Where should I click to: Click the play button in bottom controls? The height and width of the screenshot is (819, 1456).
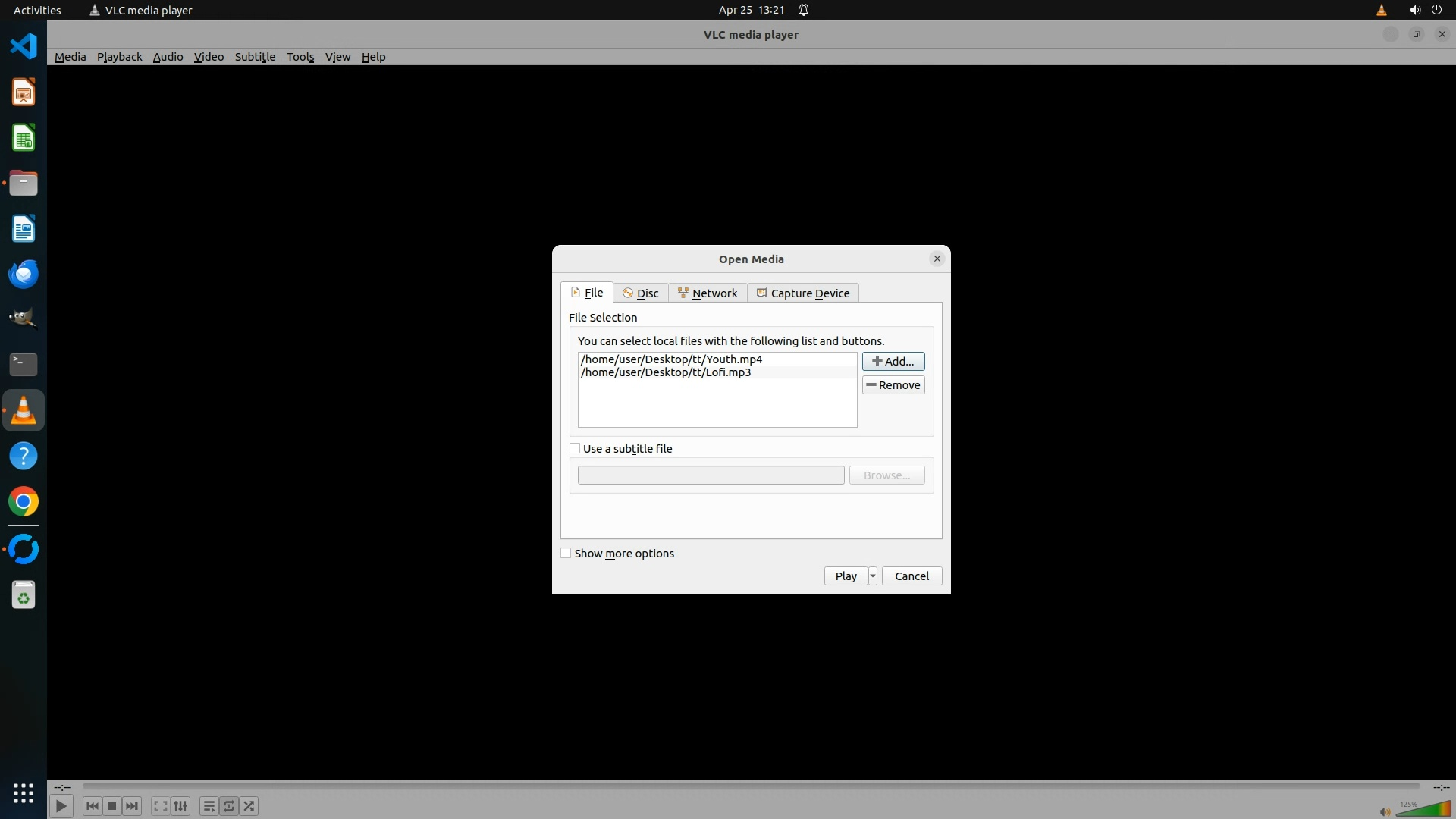coord(61,806)
